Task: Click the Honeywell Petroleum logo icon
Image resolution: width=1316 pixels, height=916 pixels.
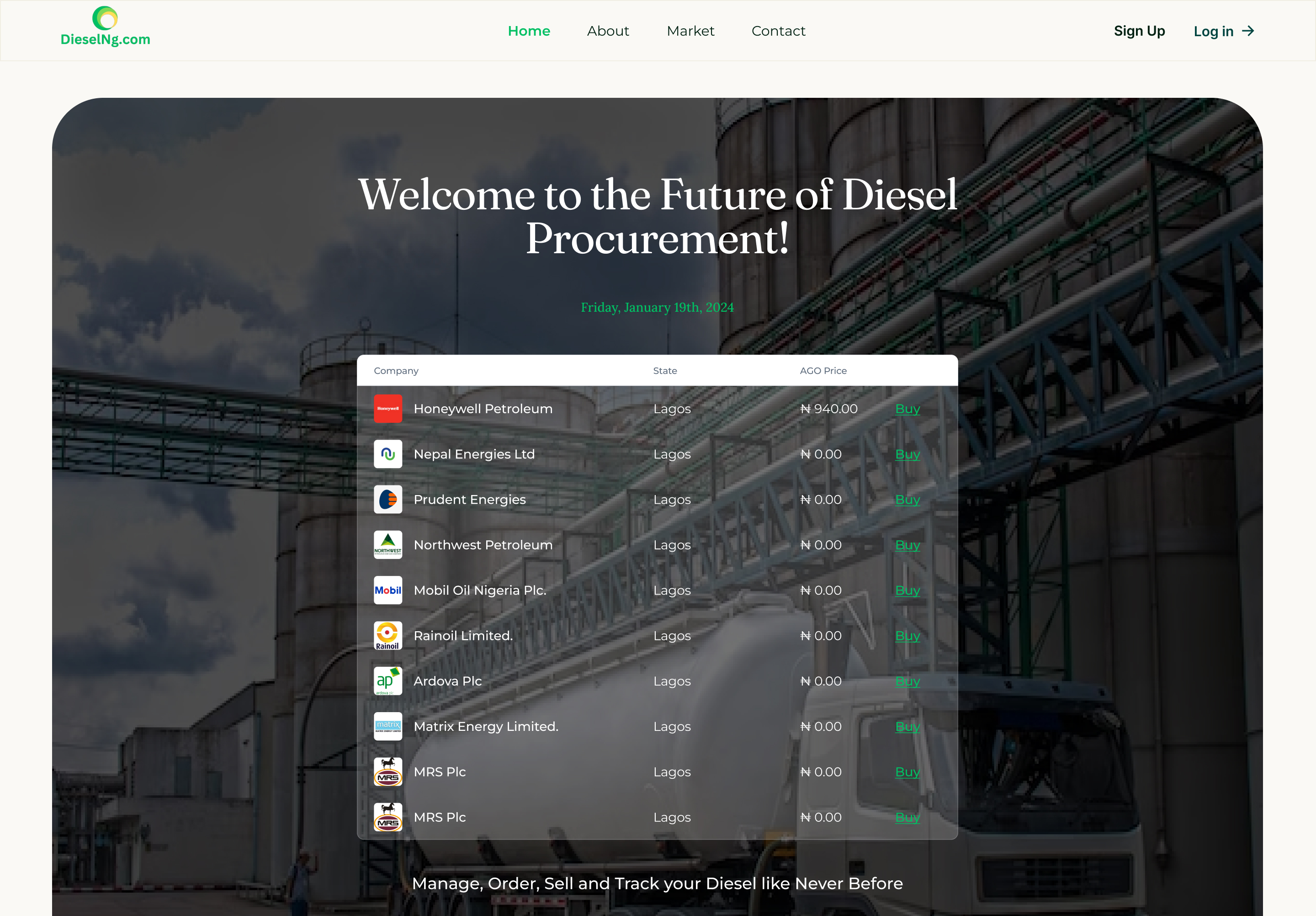Action: pyautogui.click(x=388, y=409)
